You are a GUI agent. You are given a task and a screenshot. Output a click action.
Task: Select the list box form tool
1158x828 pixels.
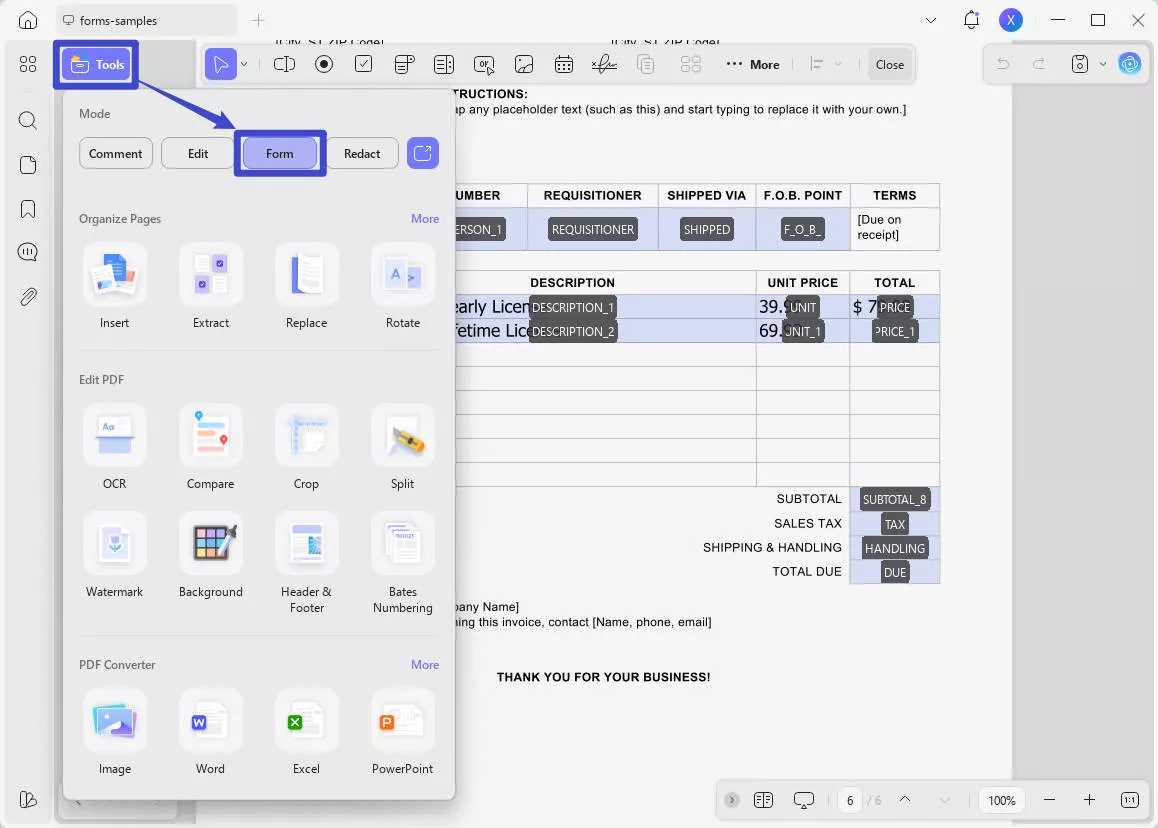(444, 64)
